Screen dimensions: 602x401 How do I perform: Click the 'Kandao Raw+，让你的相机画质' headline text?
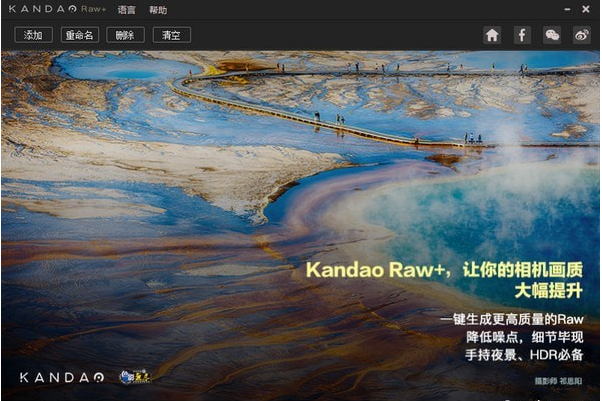pyautogui.click(x=444, y=269)
